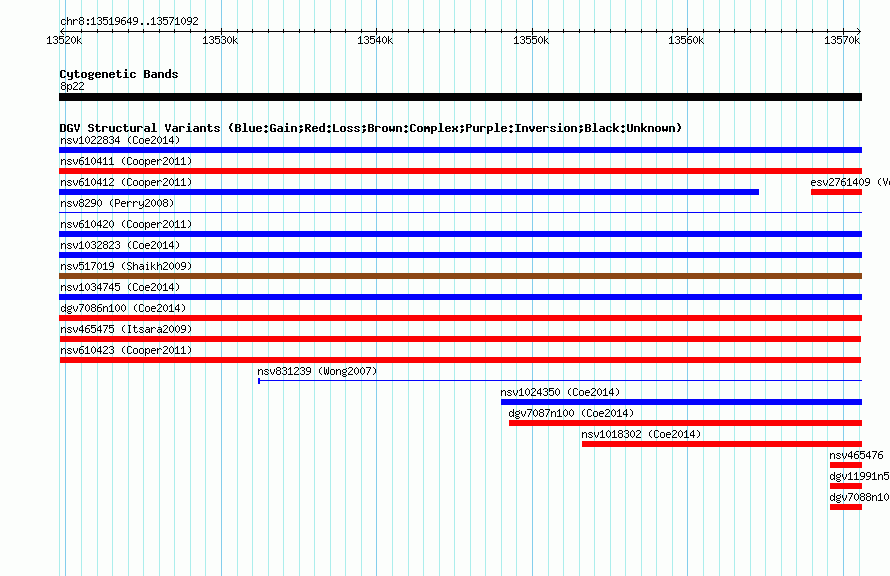Click the blue bar of nsv1024350
The width and height of the screenshot is (890, 576).
pyautogui.click(x=681, y=402)
